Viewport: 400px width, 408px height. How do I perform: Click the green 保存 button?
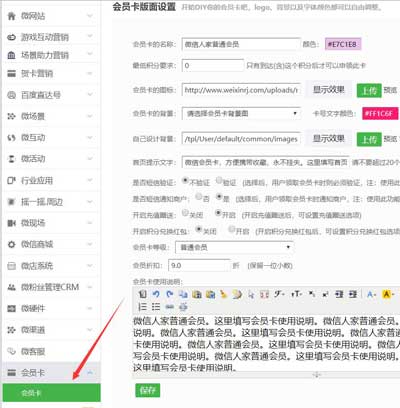148,390
